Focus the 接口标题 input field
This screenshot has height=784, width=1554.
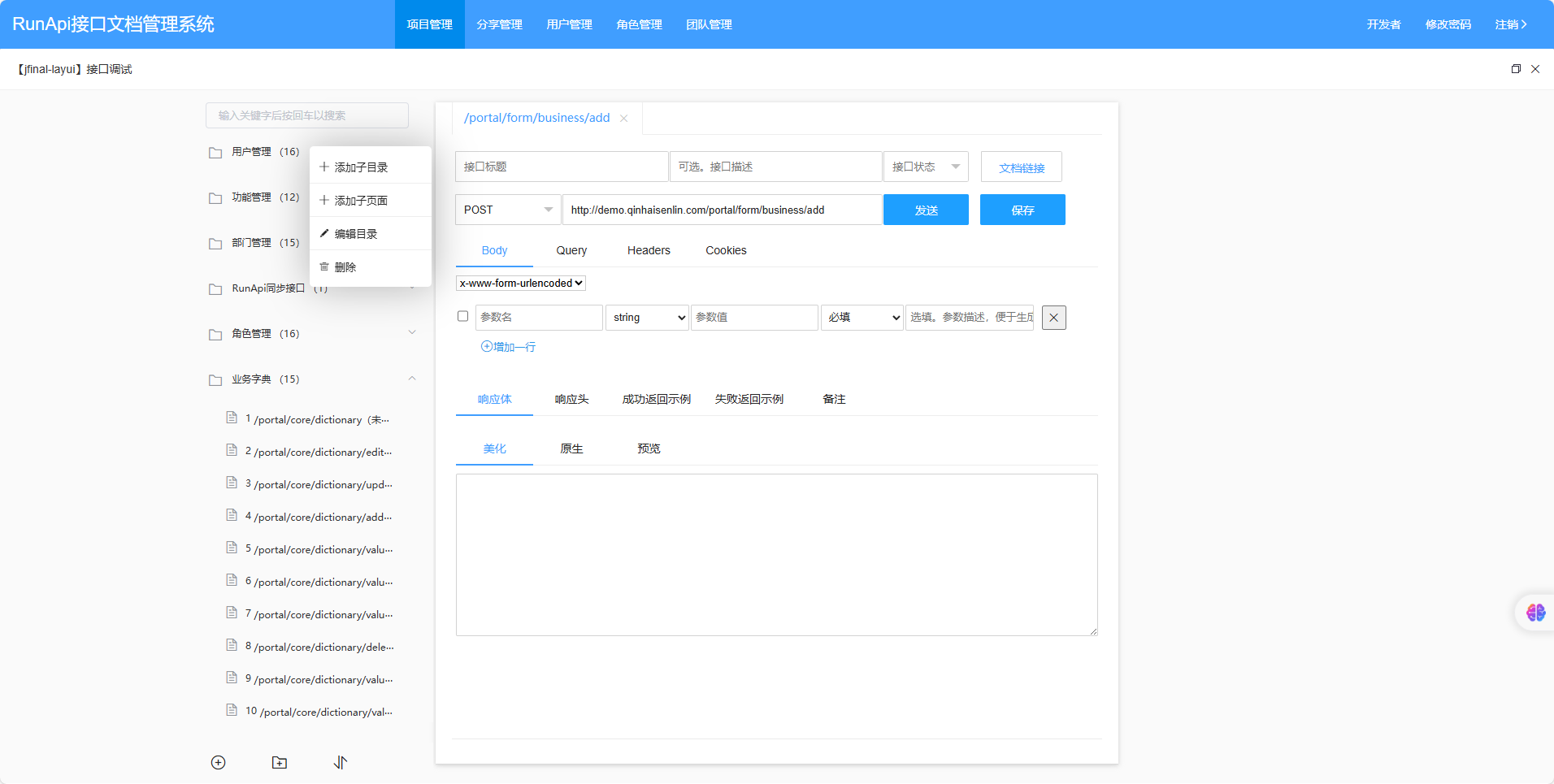coord(562,167)
